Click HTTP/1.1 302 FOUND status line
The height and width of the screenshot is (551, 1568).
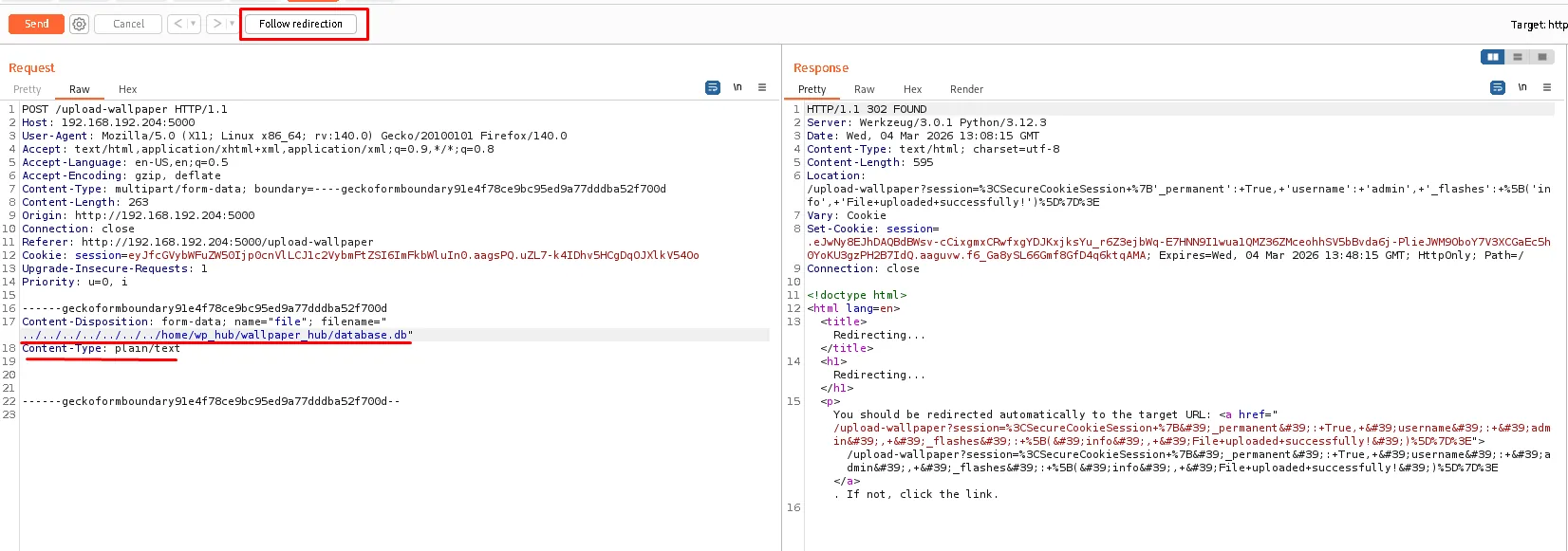click(x=867, y=109)
